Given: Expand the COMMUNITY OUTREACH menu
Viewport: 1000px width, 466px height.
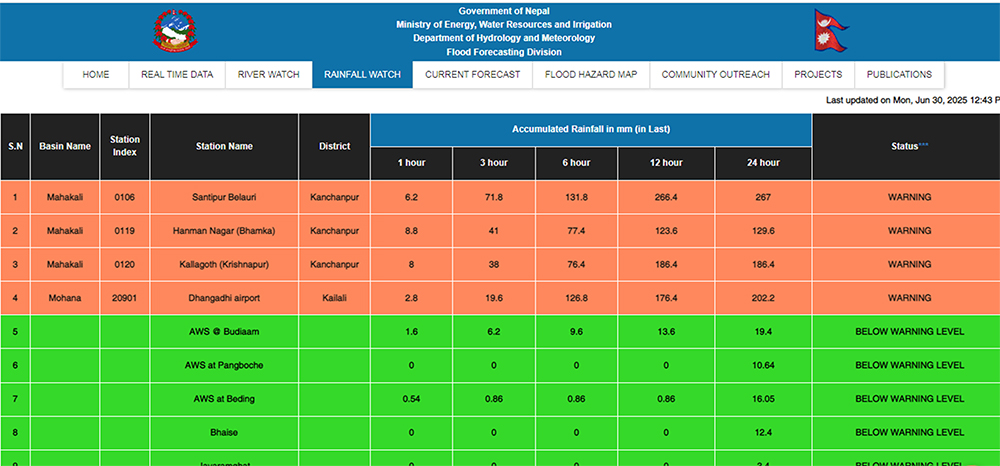Looking at the screenshot, I should point(715,75).
